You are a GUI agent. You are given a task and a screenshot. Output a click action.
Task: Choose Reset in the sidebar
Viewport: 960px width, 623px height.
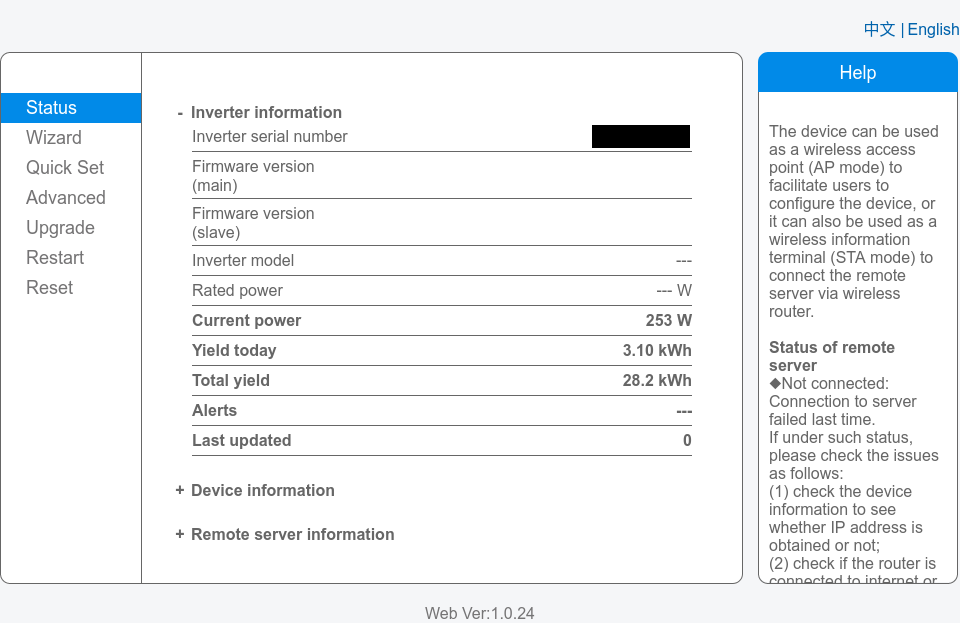[50, 288]
